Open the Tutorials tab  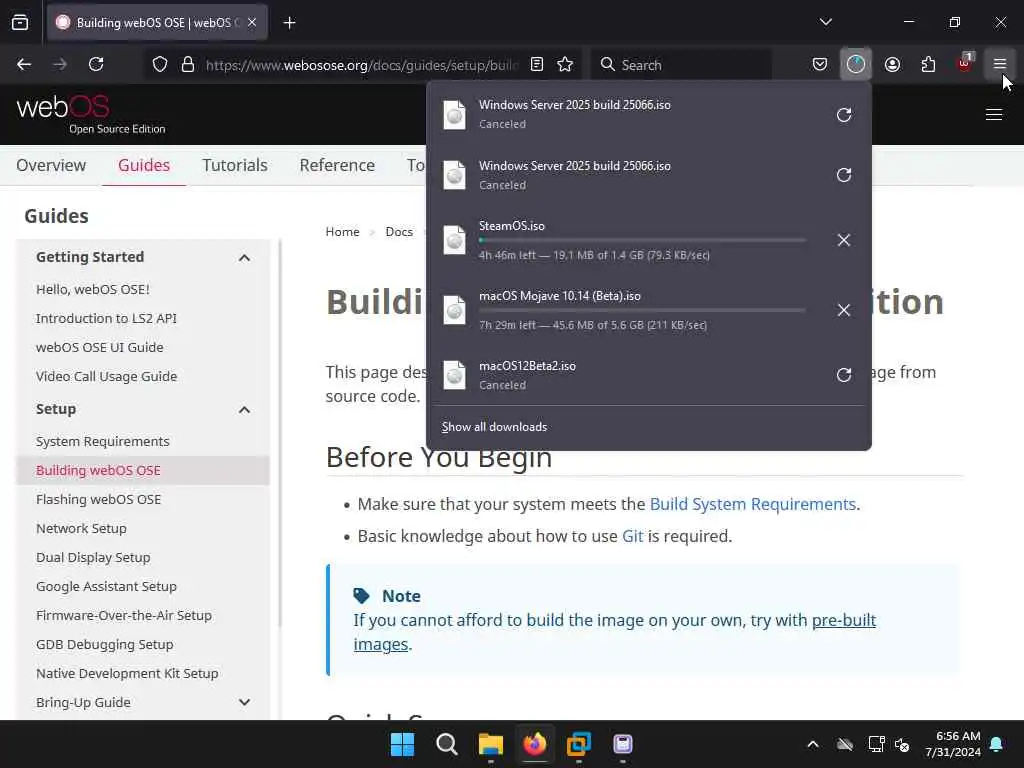click(x=234, y=165)
